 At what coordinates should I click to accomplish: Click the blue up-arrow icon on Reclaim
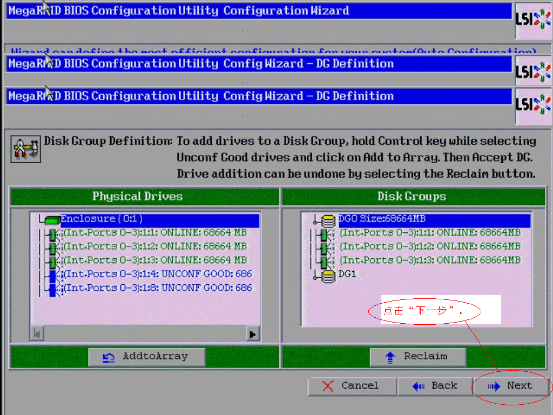click(390, 357)
